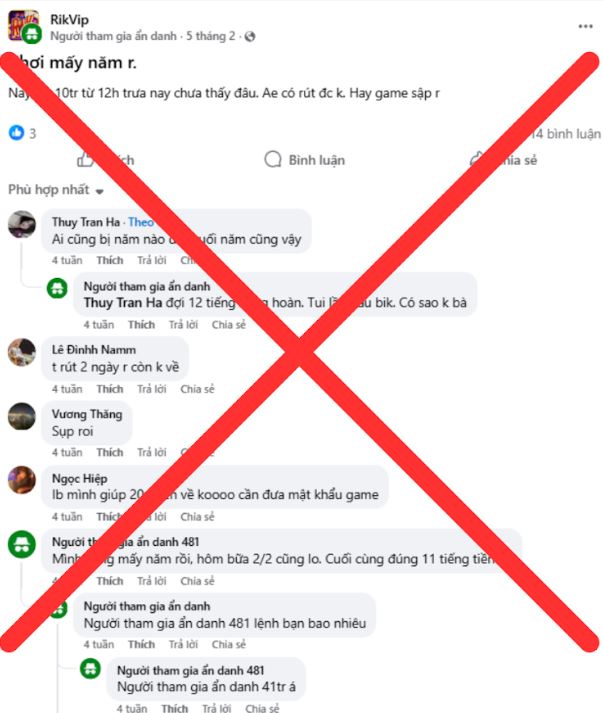The width and height of the screenshot is (603, 713).
Task: Click the anonymous icon on the 41tr reply
Action: tap(90, 669)
